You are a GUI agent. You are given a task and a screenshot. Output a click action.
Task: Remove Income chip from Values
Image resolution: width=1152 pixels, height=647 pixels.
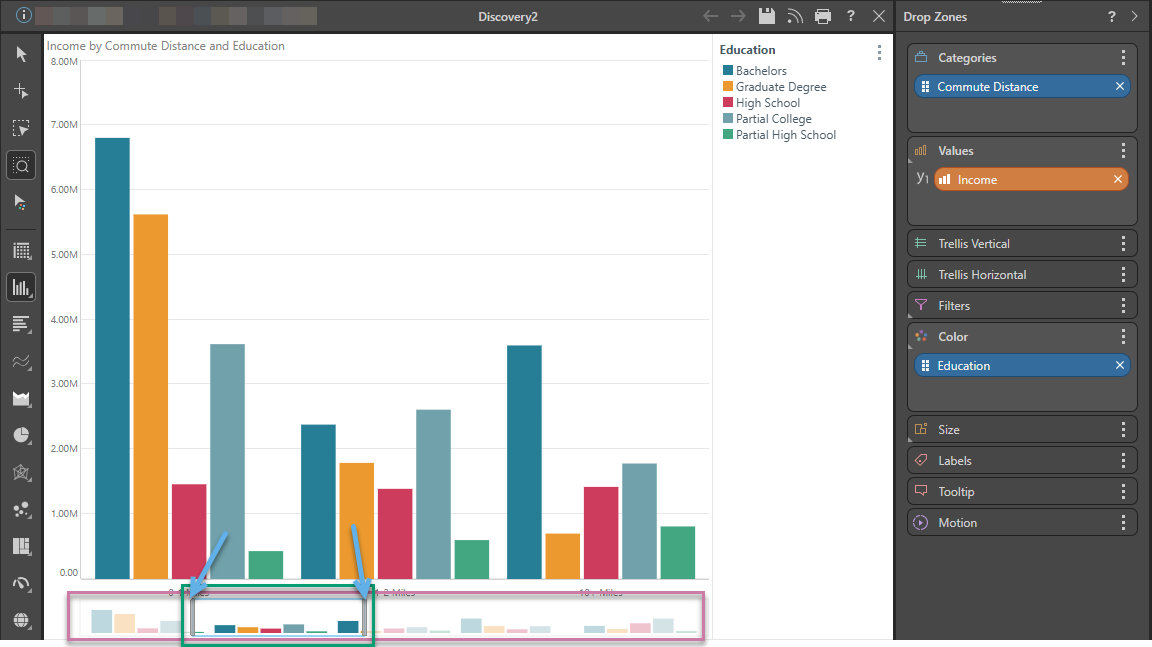click(1118, 180)
